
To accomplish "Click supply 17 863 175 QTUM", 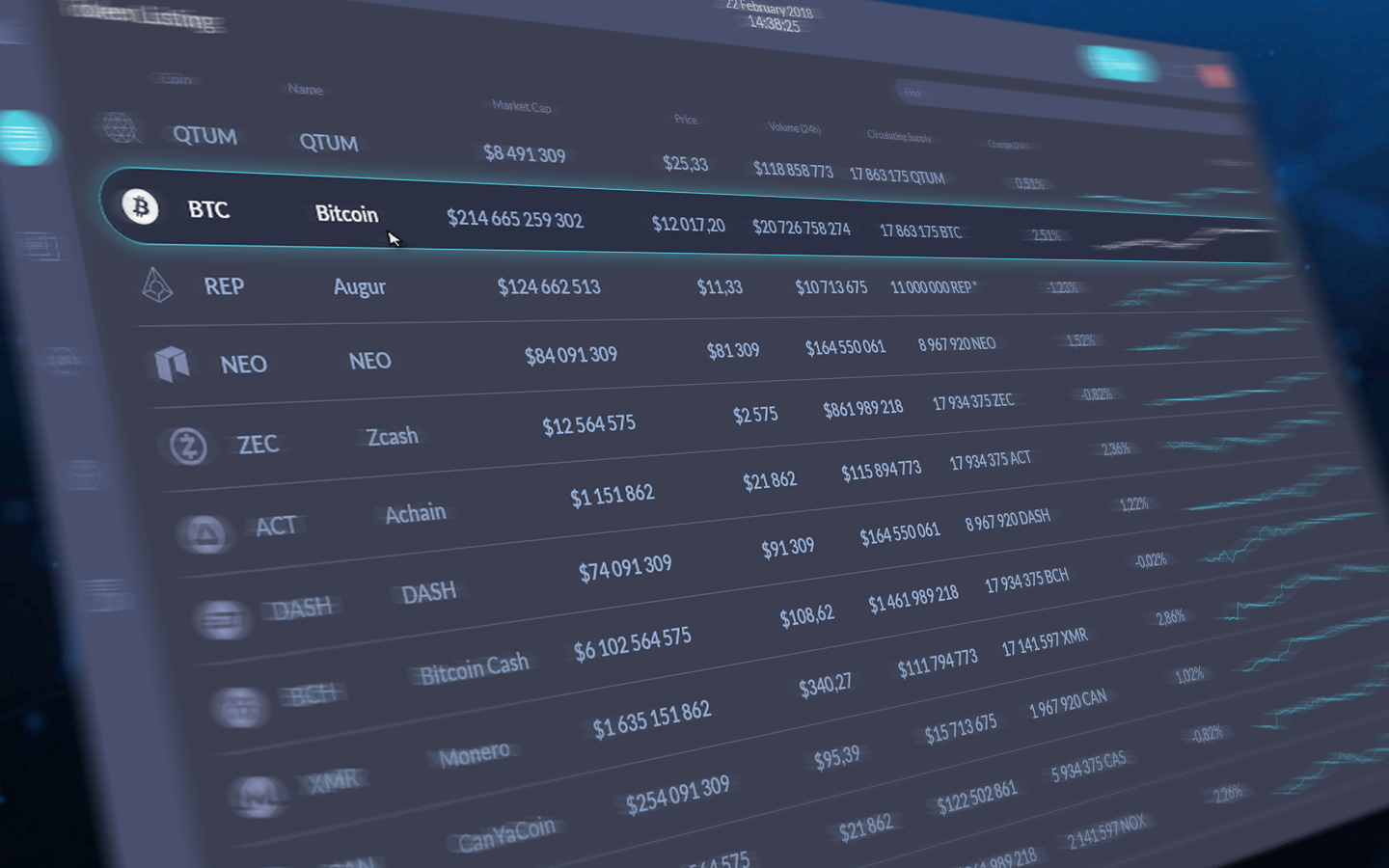I will (x=897, y=175).
